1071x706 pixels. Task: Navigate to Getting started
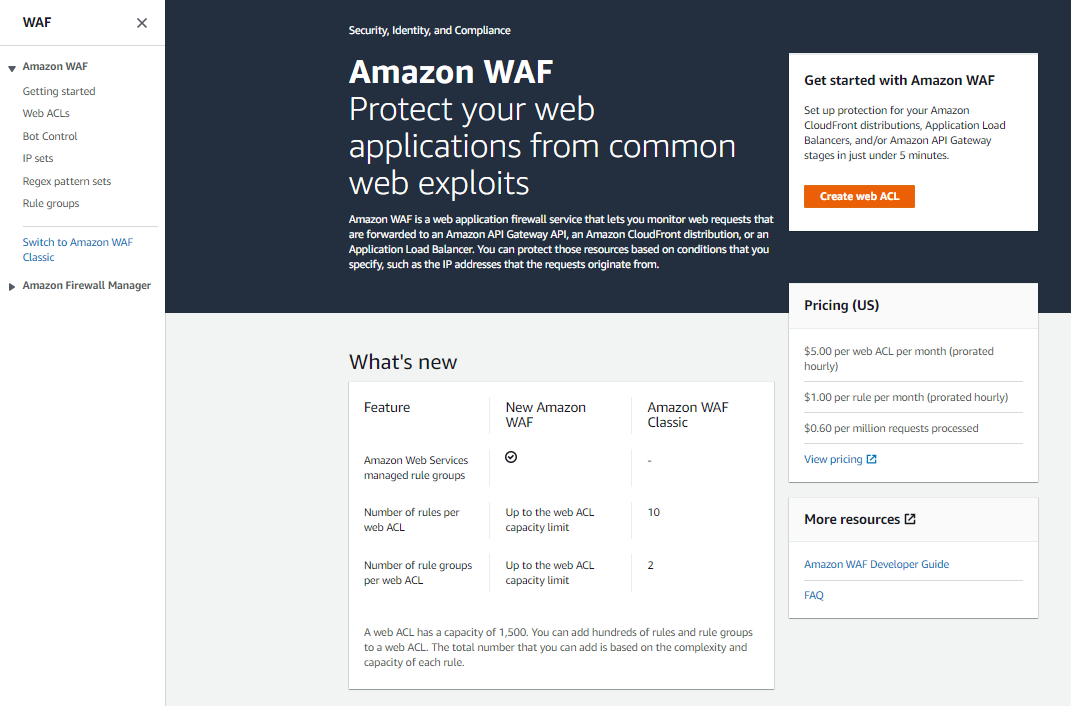click(x=58, y=90)
